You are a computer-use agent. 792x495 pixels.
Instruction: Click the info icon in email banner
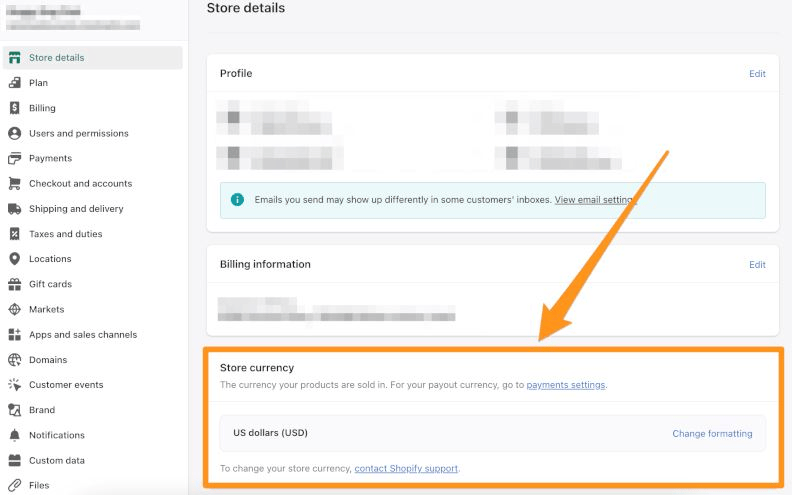(x=237, y=200)
